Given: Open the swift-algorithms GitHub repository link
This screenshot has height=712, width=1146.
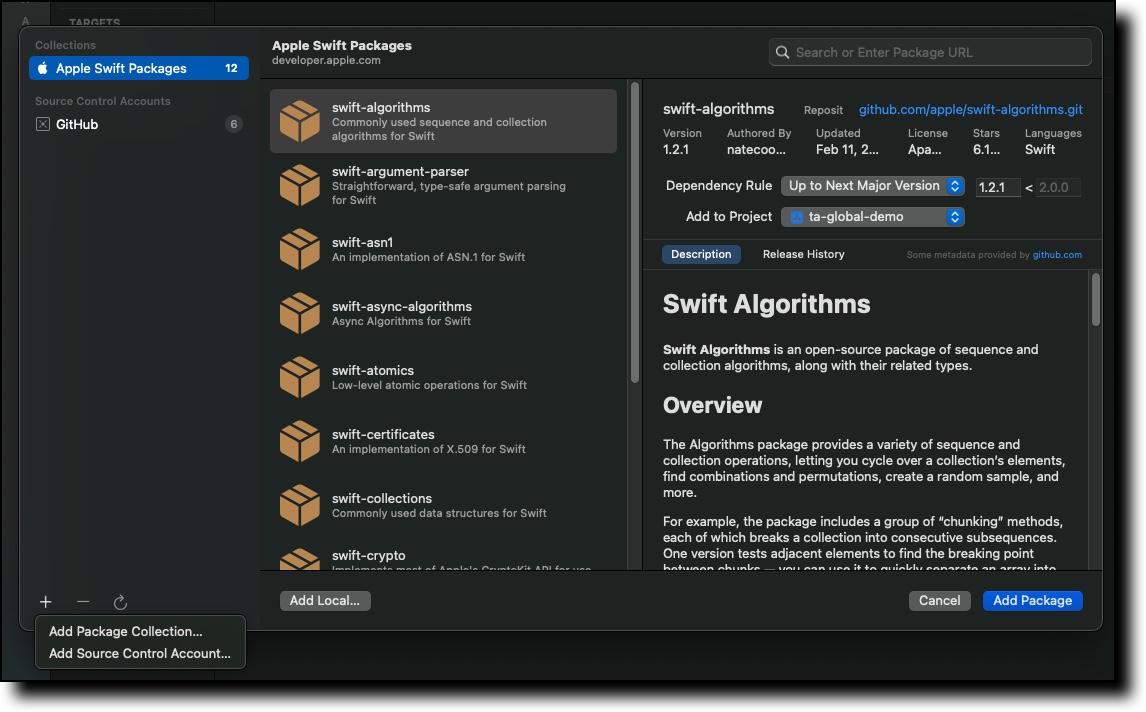Looking at the screenshot, I should pyautogui.click(x=970, y=110).
